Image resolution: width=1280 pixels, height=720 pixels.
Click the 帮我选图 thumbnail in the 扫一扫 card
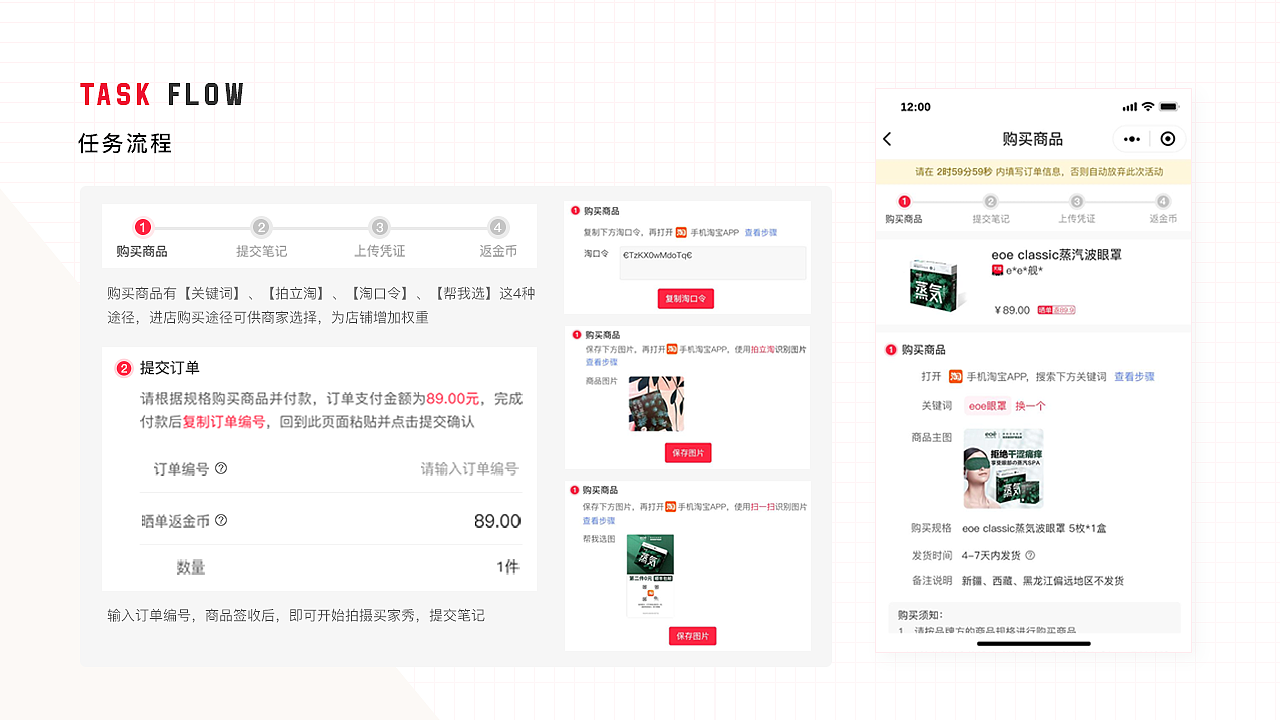tap(650, 575)
